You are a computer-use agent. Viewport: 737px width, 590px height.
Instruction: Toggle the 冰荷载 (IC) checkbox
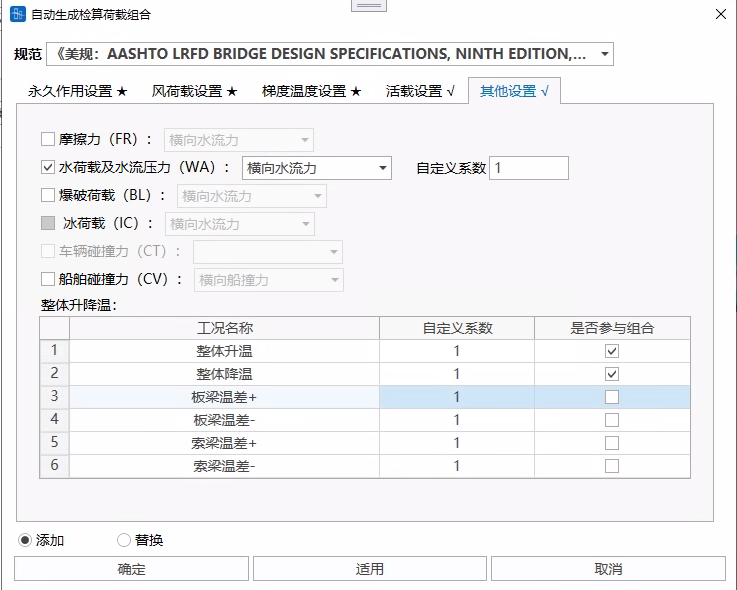48,223
